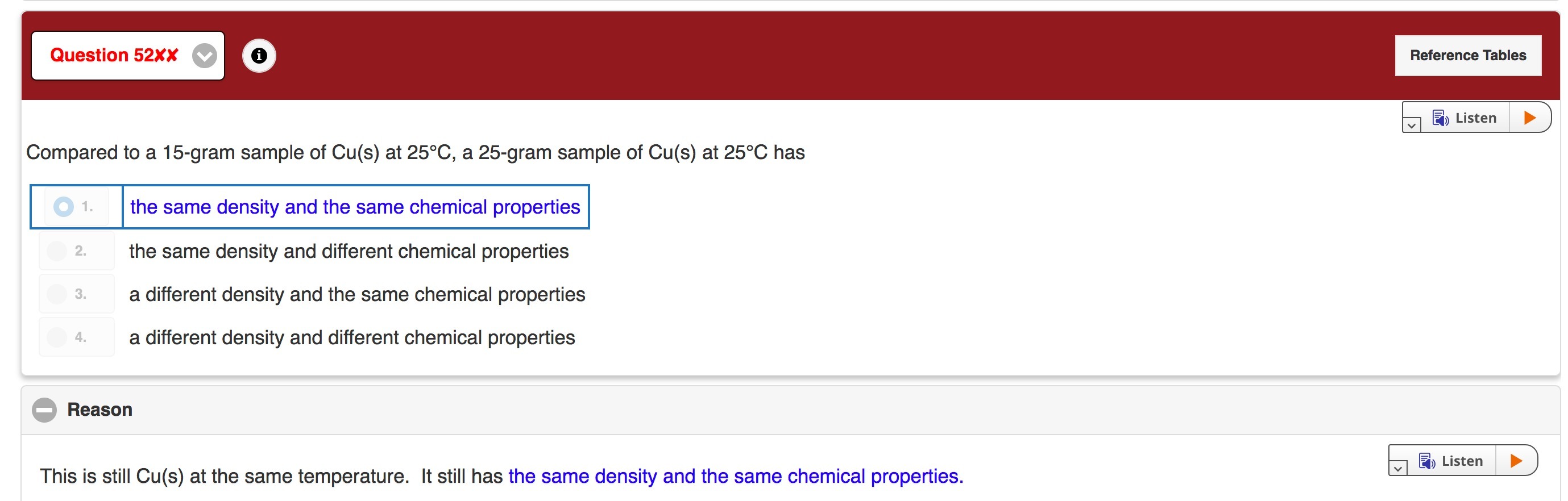Open the Question 52 dropdown arrow
The image size is (1568, 501).
point(205,56)
